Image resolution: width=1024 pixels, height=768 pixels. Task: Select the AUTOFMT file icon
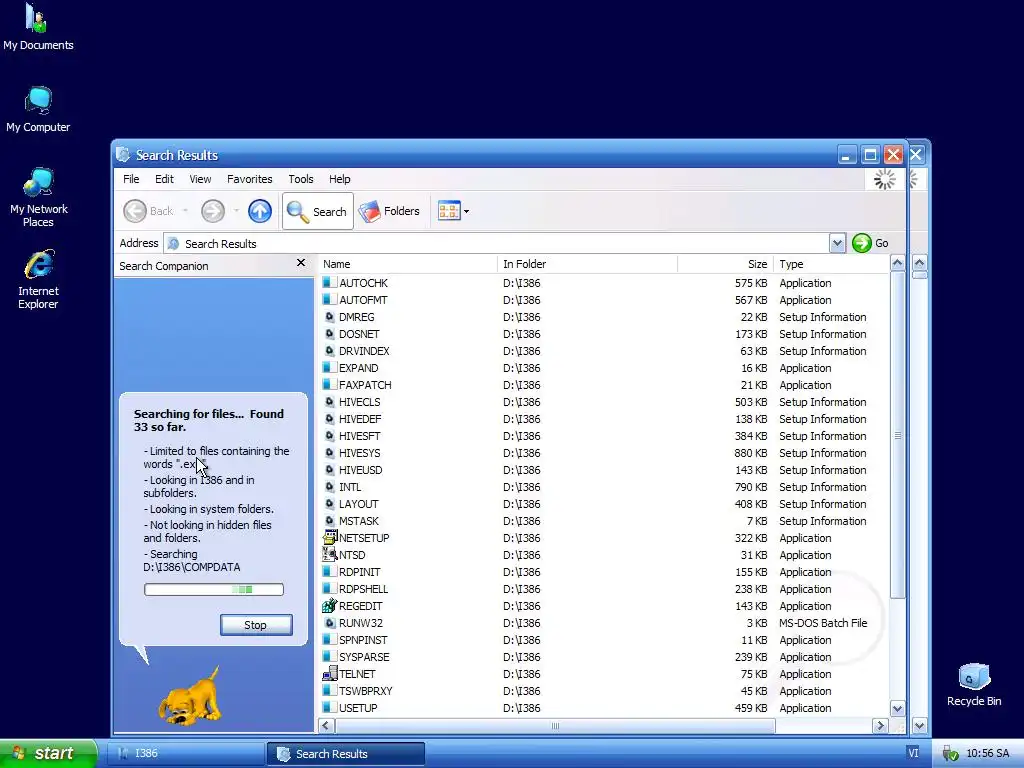click(x=329, y=300)
